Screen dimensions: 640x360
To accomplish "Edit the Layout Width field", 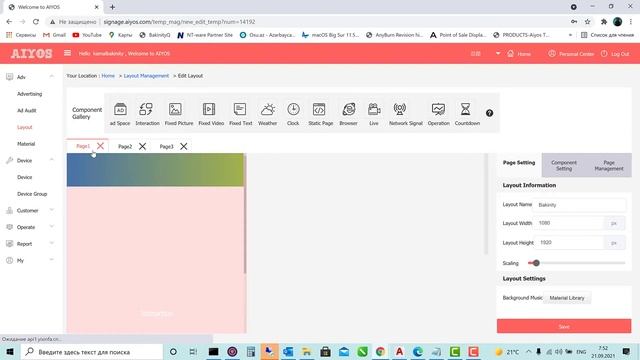I will tap(569, 223).
